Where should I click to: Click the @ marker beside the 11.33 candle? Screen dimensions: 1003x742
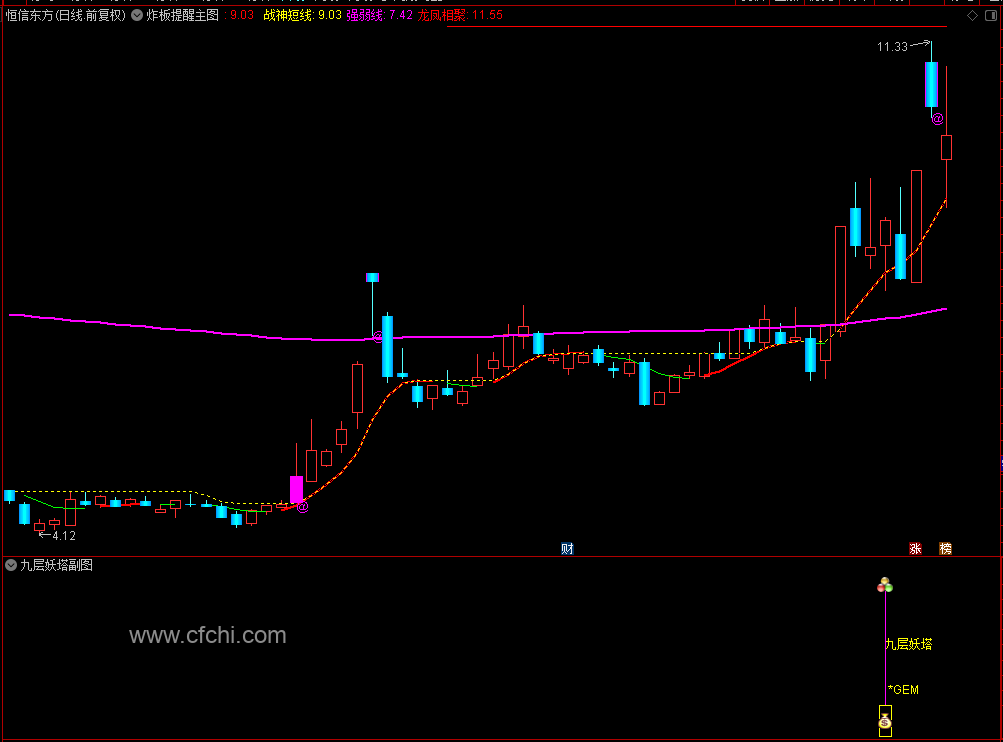[x=937, y=118]
